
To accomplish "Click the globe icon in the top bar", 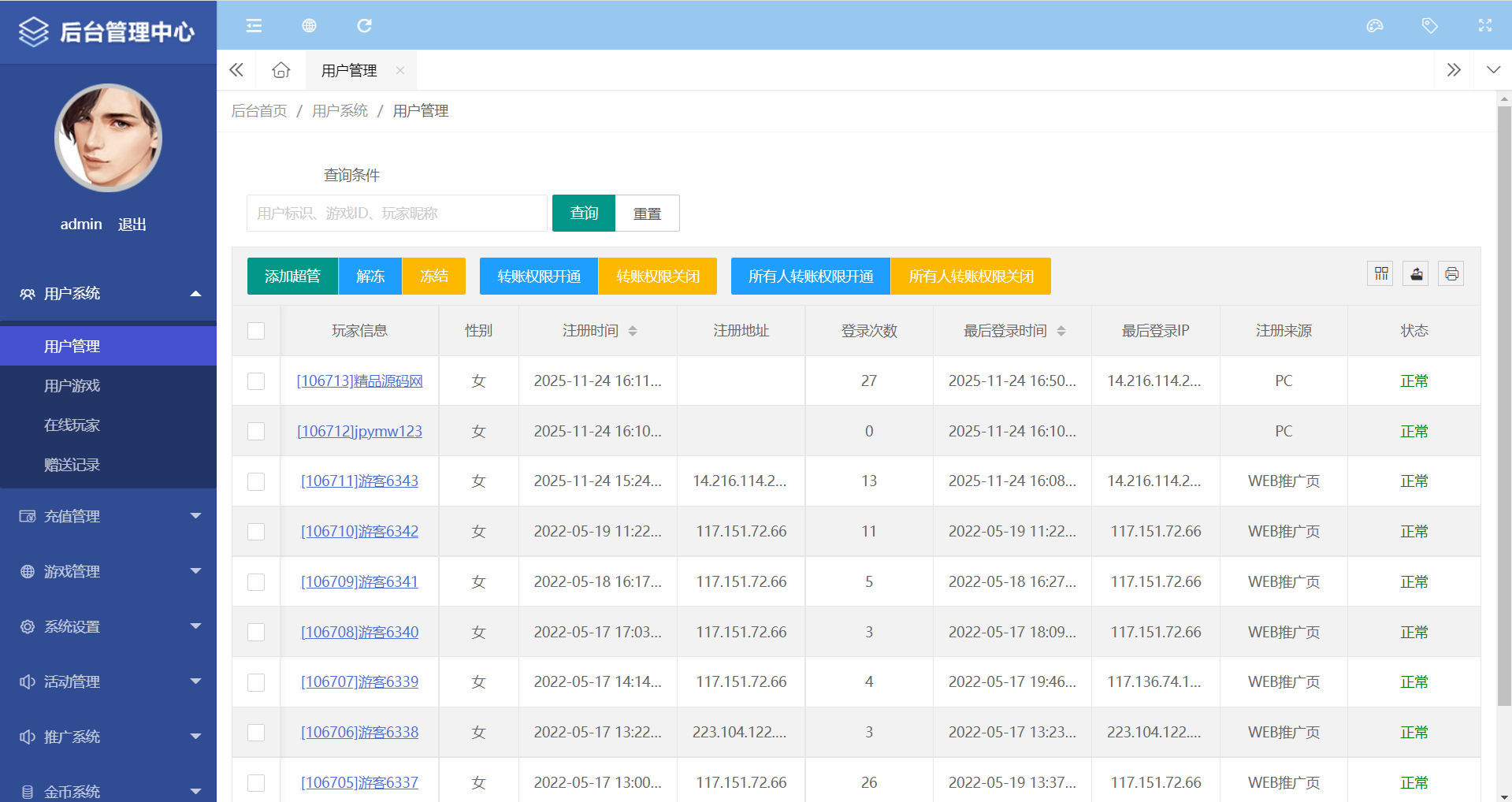I will point(309,26).
